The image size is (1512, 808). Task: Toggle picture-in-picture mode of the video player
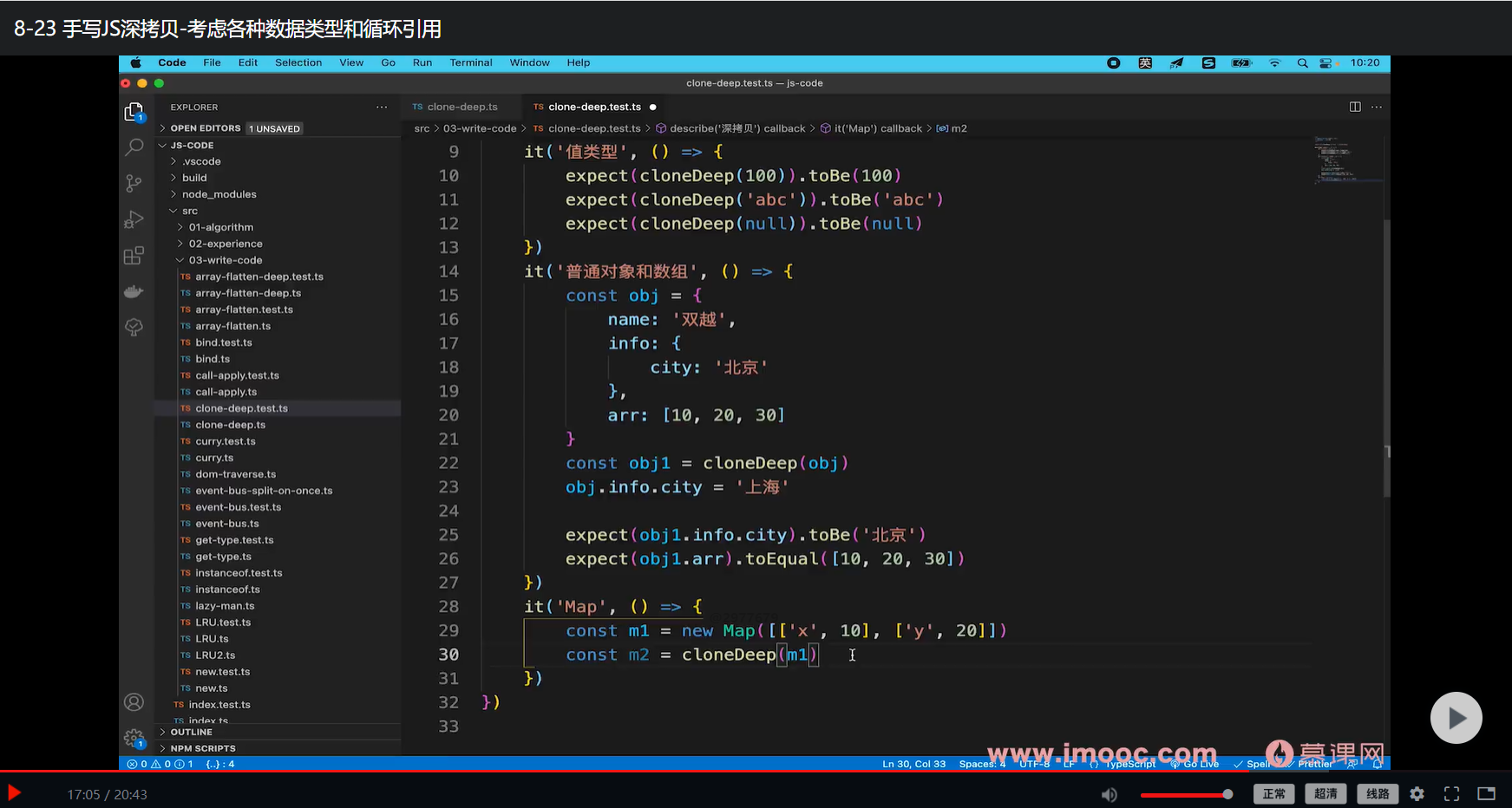tap(1486, 794)
